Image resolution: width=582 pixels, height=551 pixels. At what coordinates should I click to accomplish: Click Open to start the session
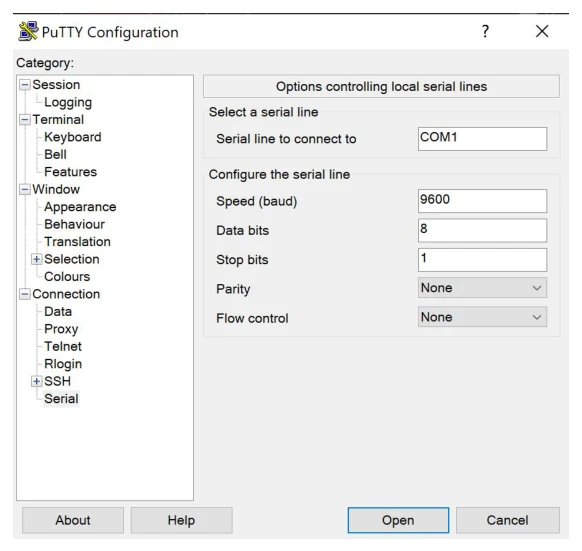398,520
